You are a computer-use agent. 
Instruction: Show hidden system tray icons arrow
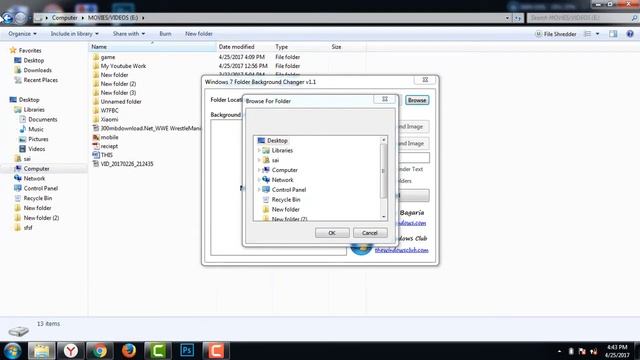559,351
